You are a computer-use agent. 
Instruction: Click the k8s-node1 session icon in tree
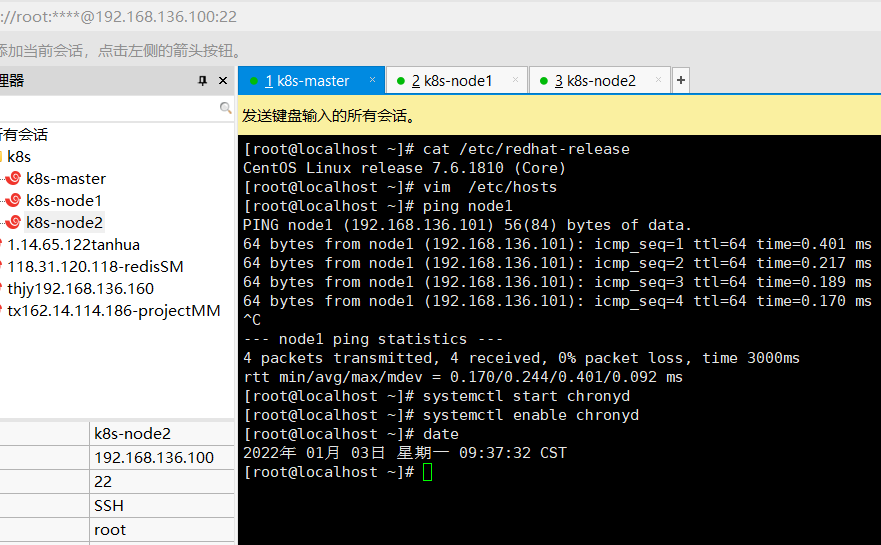[13, 200]
